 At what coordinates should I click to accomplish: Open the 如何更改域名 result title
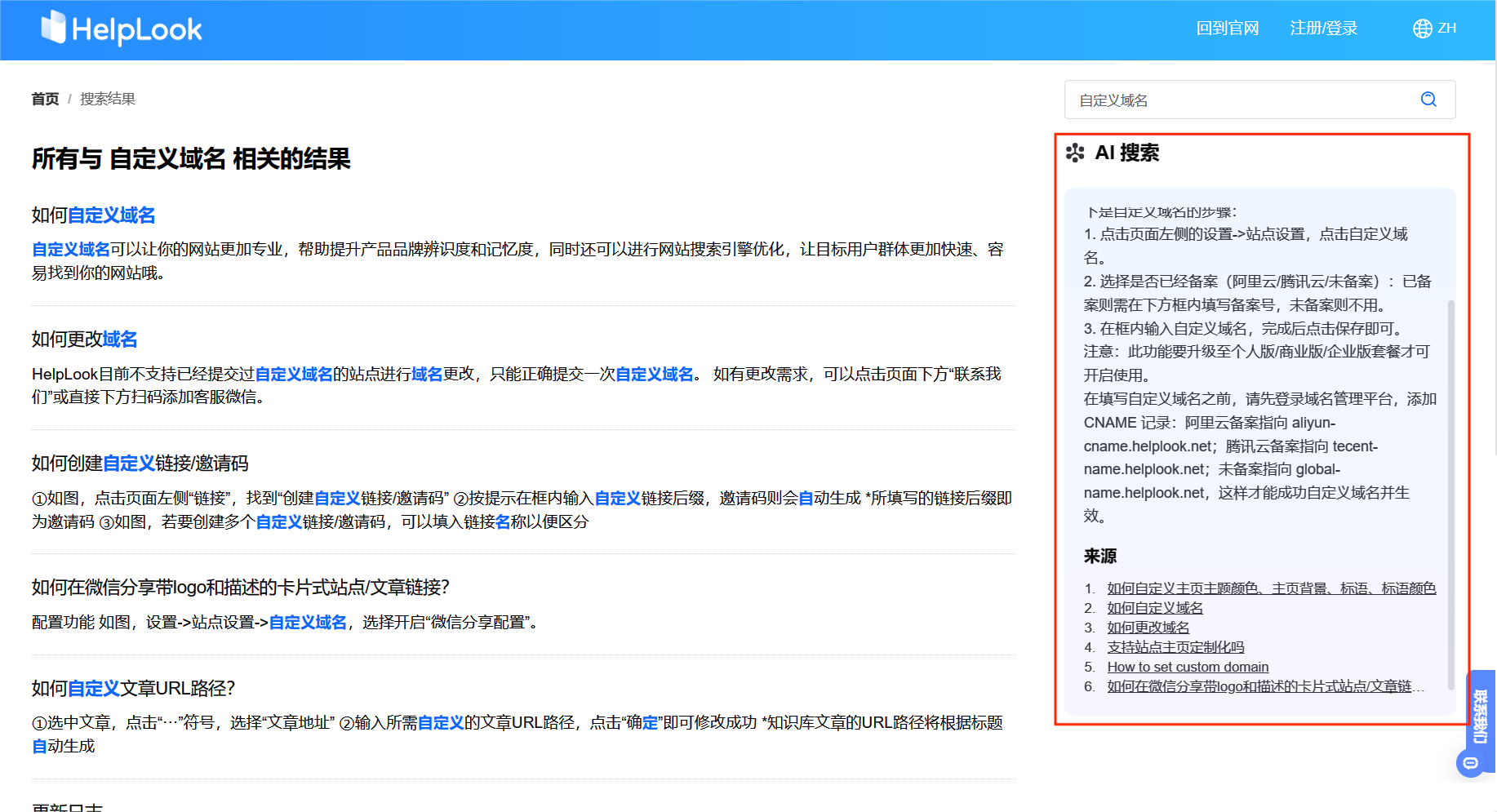[x=84, y=339]
